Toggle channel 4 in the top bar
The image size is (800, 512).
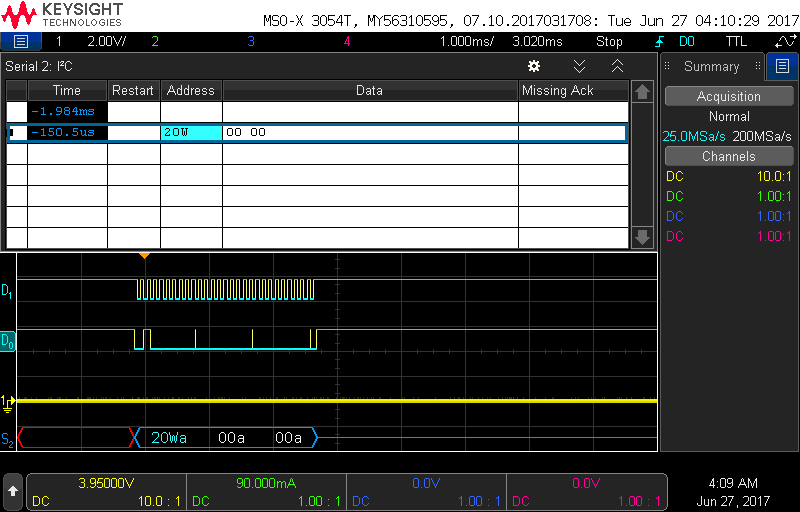347,41
